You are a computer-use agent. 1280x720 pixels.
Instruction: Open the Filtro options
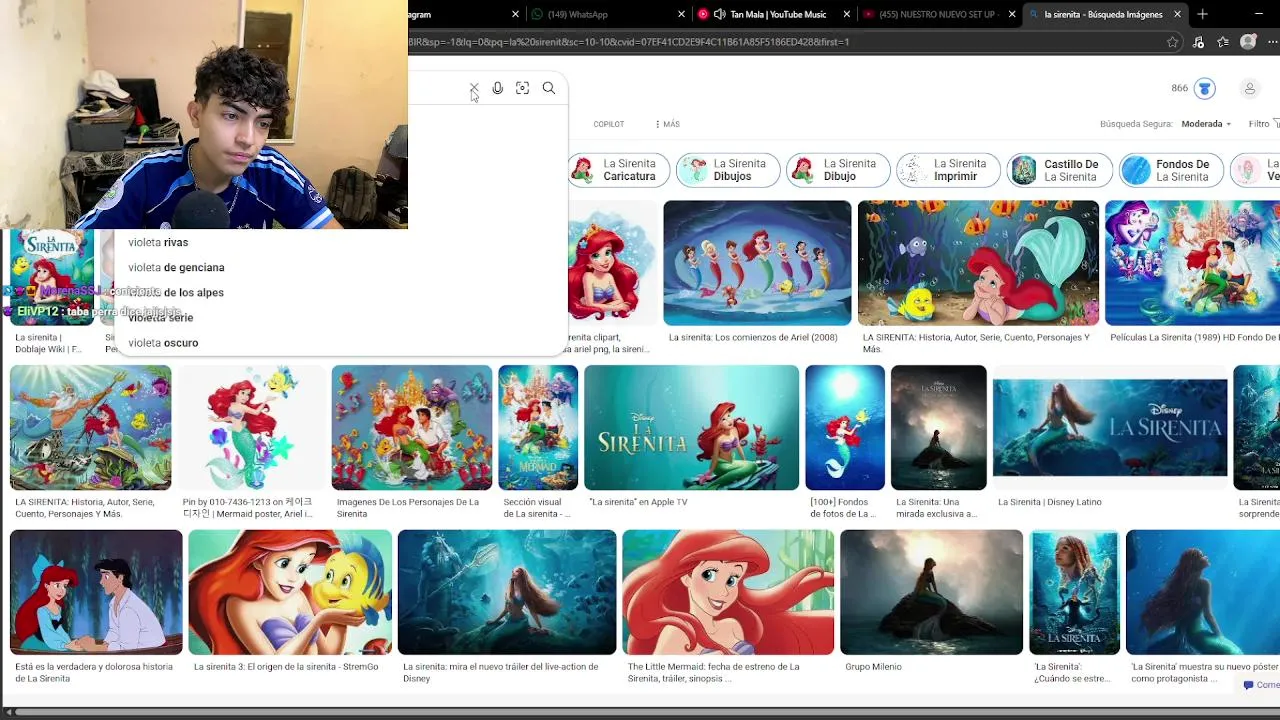[x=1263, y=124]
